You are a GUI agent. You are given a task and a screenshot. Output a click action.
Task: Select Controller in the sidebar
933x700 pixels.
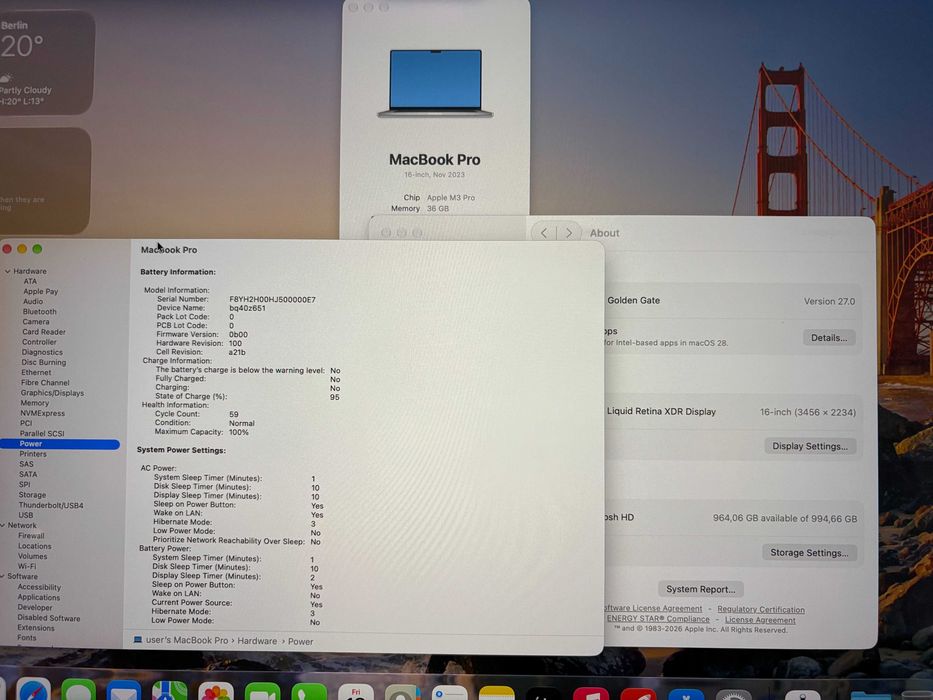click(x=39, y=342)
